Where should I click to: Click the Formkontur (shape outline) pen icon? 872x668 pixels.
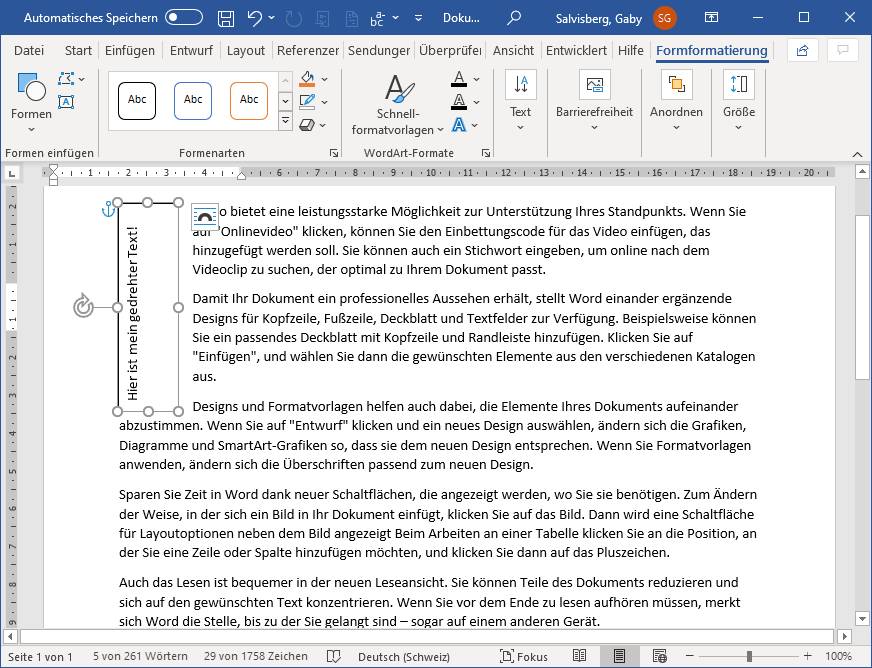click(x=308, y=102)
